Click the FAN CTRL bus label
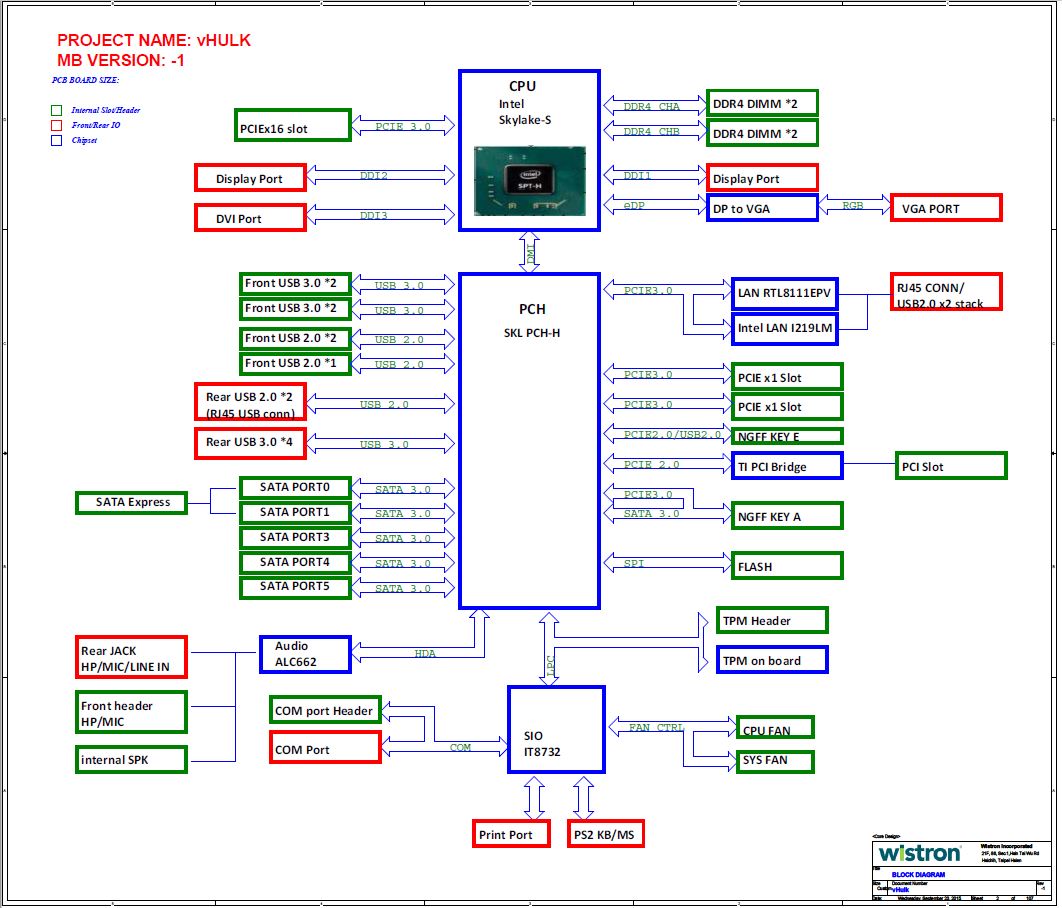 click(656, 727)
